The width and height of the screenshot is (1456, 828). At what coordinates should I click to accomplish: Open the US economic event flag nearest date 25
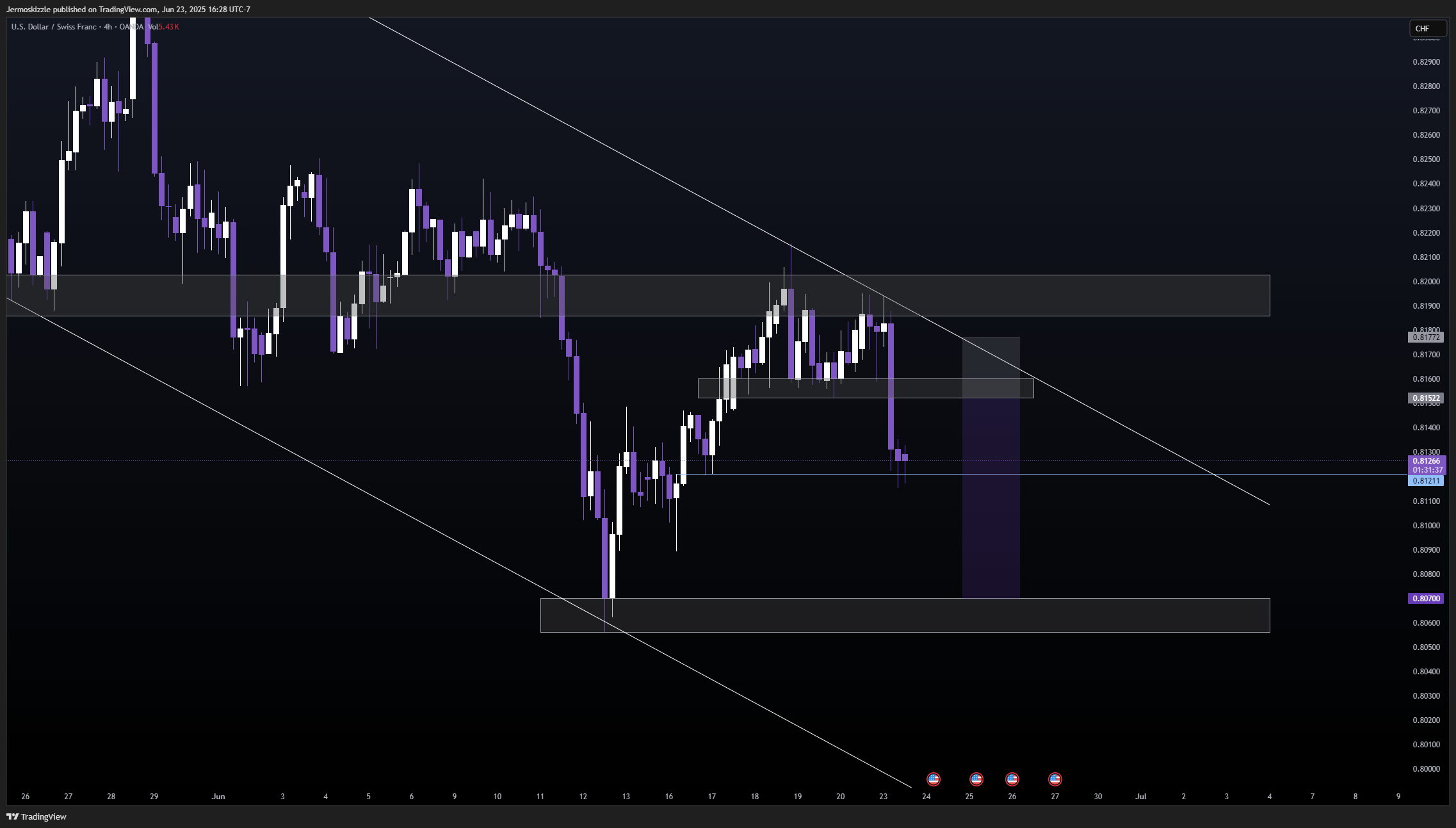point(976,779)
